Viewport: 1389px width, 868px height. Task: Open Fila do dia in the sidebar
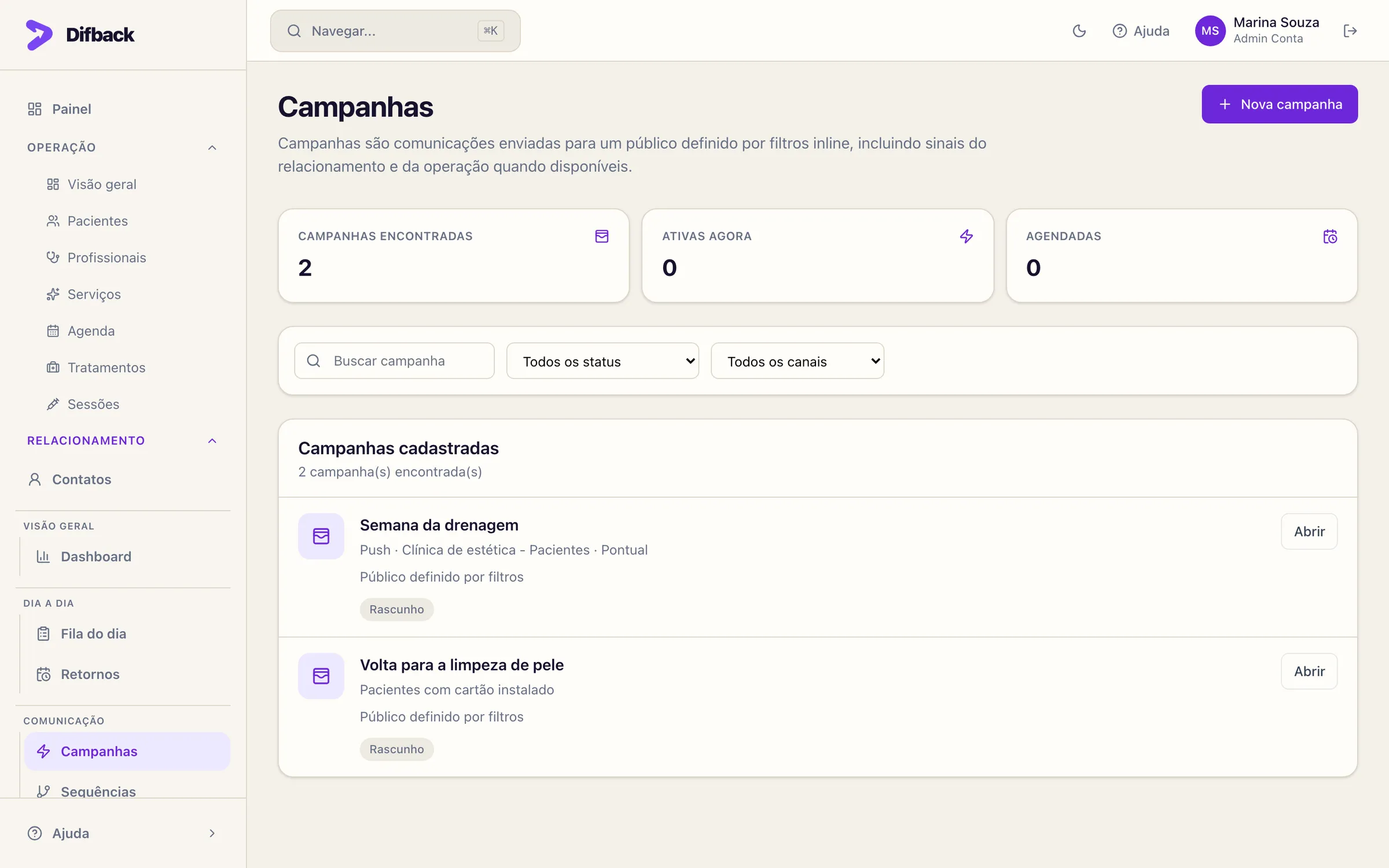coord(127,634)
